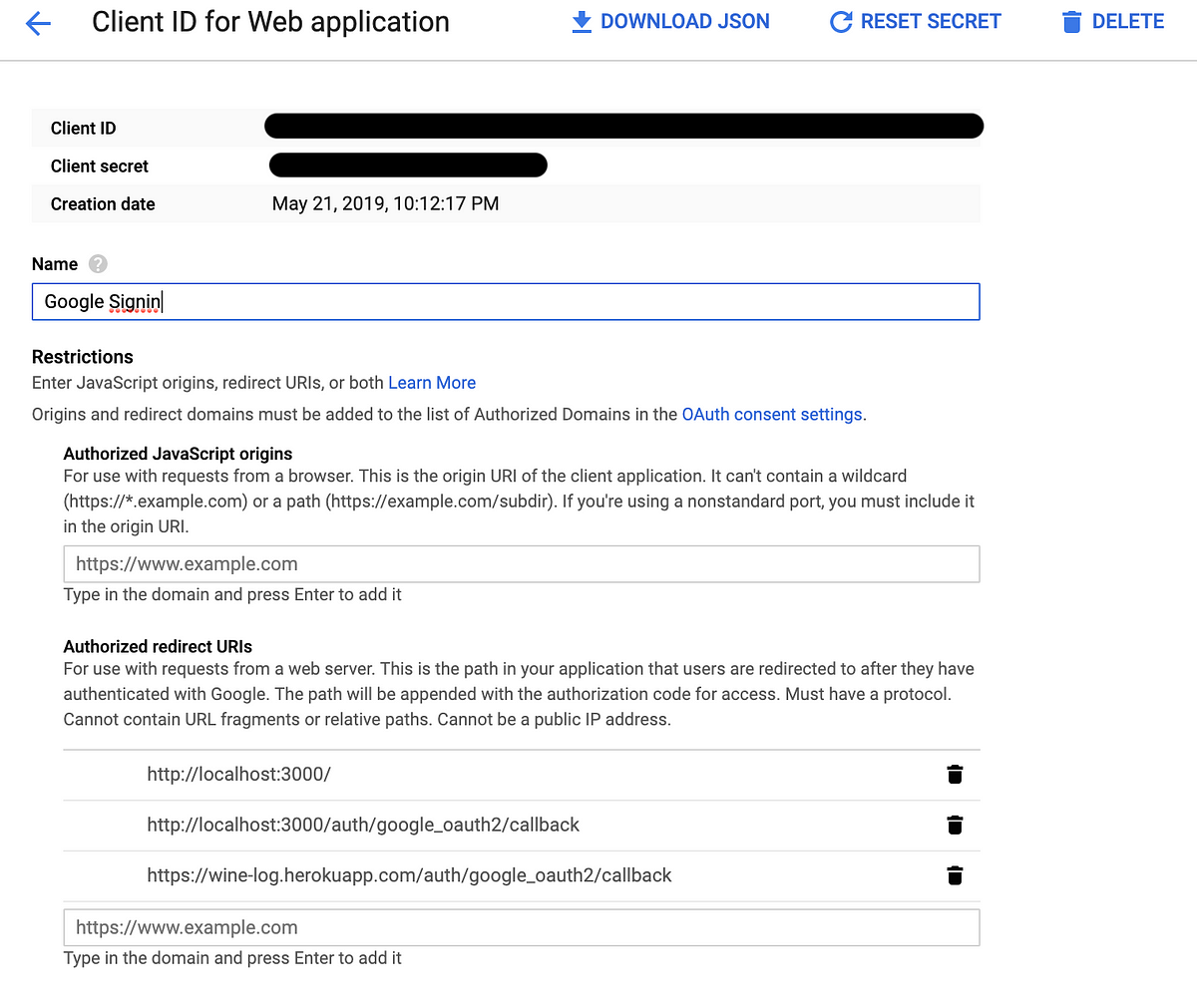Click the DELETE label

click(1128, 22)
